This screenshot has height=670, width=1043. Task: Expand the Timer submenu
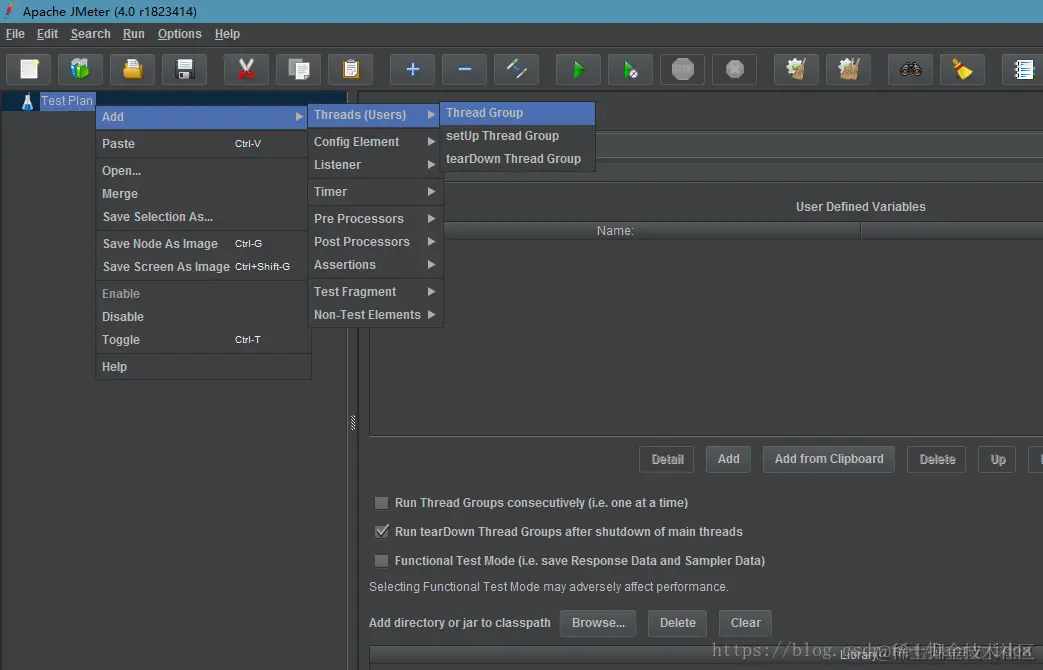click(374, 192)
